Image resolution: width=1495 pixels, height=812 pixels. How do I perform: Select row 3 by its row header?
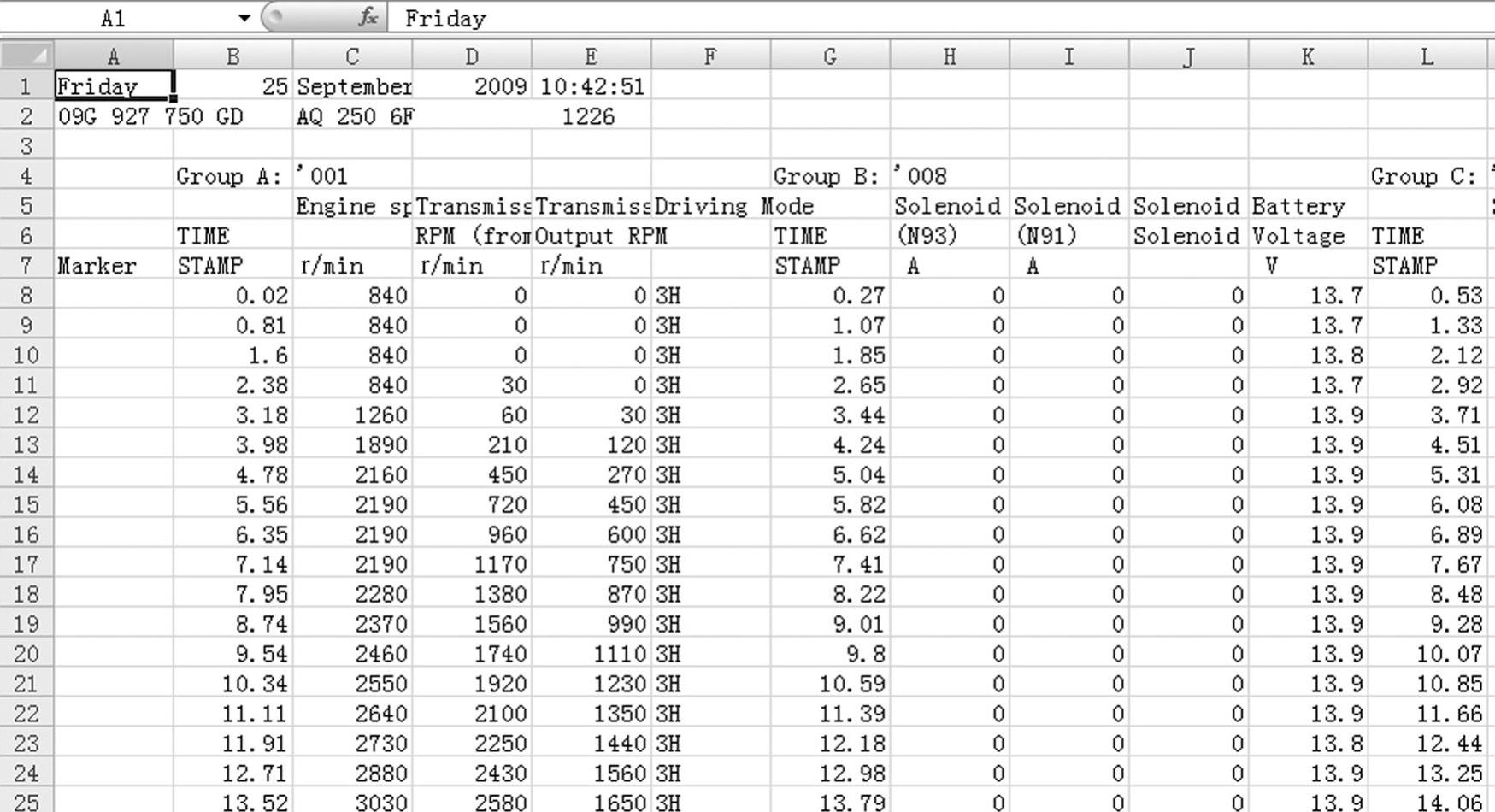(27, 146)
